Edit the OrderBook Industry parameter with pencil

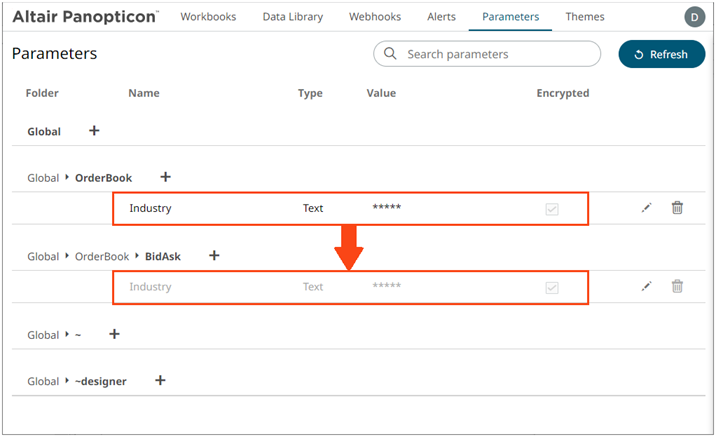pyautogui.click(x=647, y=208)
